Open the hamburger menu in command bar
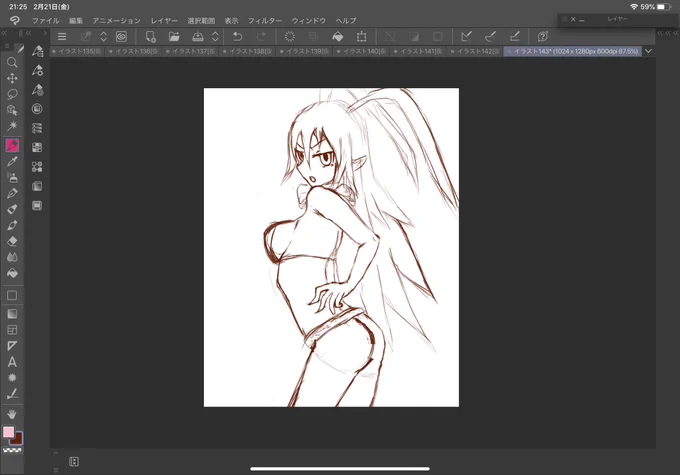Image resolution: width=680 pixels, height=475 pixels. (x=62, y=36)
